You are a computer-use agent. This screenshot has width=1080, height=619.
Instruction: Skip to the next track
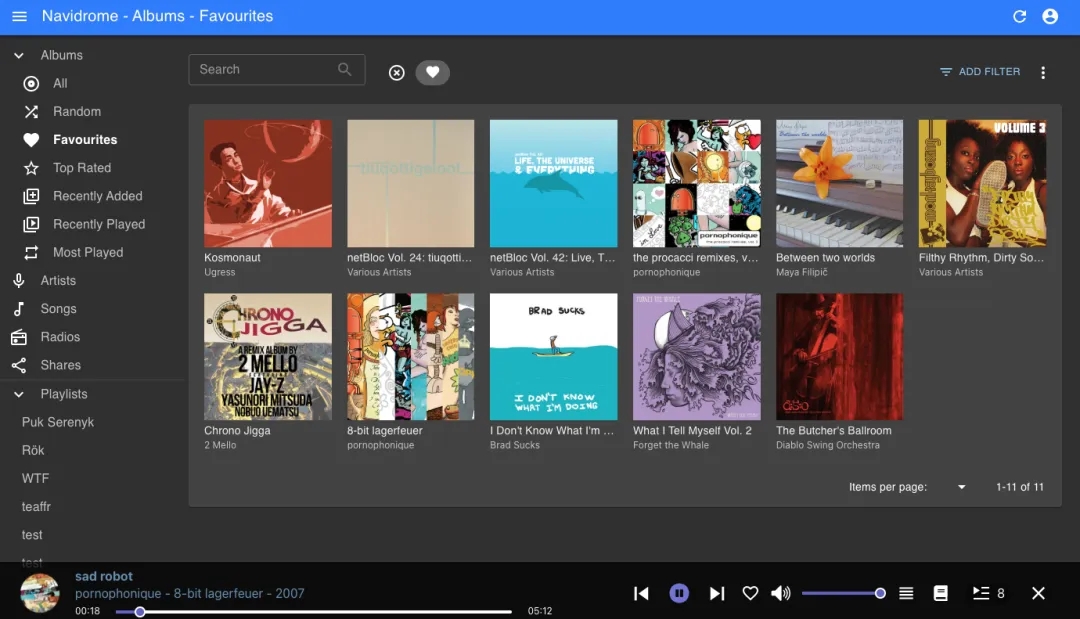[x=717, y=593]
